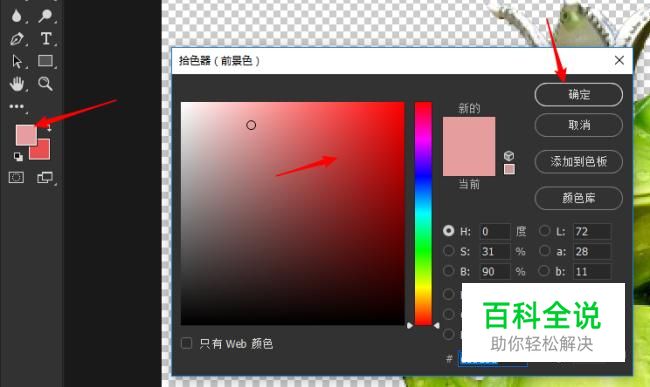650x387 pixels.
Task: Select the Lab b radio button
Action: tap(544, 271)
